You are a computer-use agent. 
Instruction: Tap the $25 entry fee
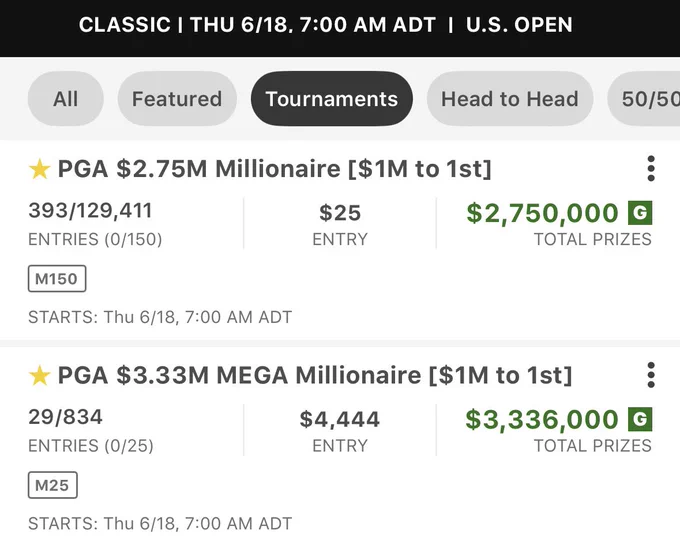click(340, 213)
